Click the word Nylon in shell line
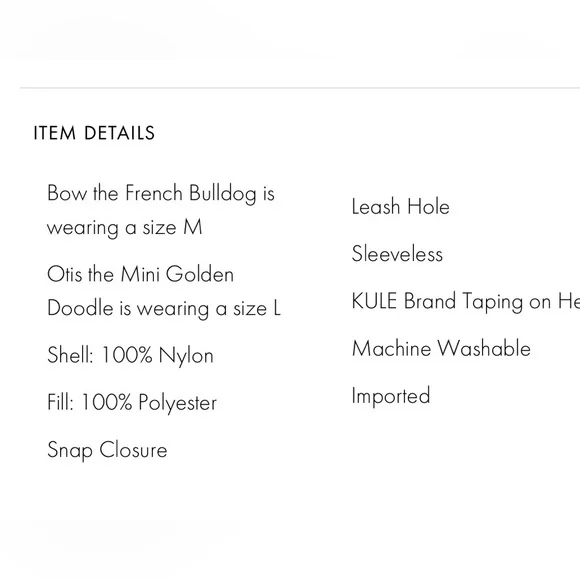 [x=186, y=356]
